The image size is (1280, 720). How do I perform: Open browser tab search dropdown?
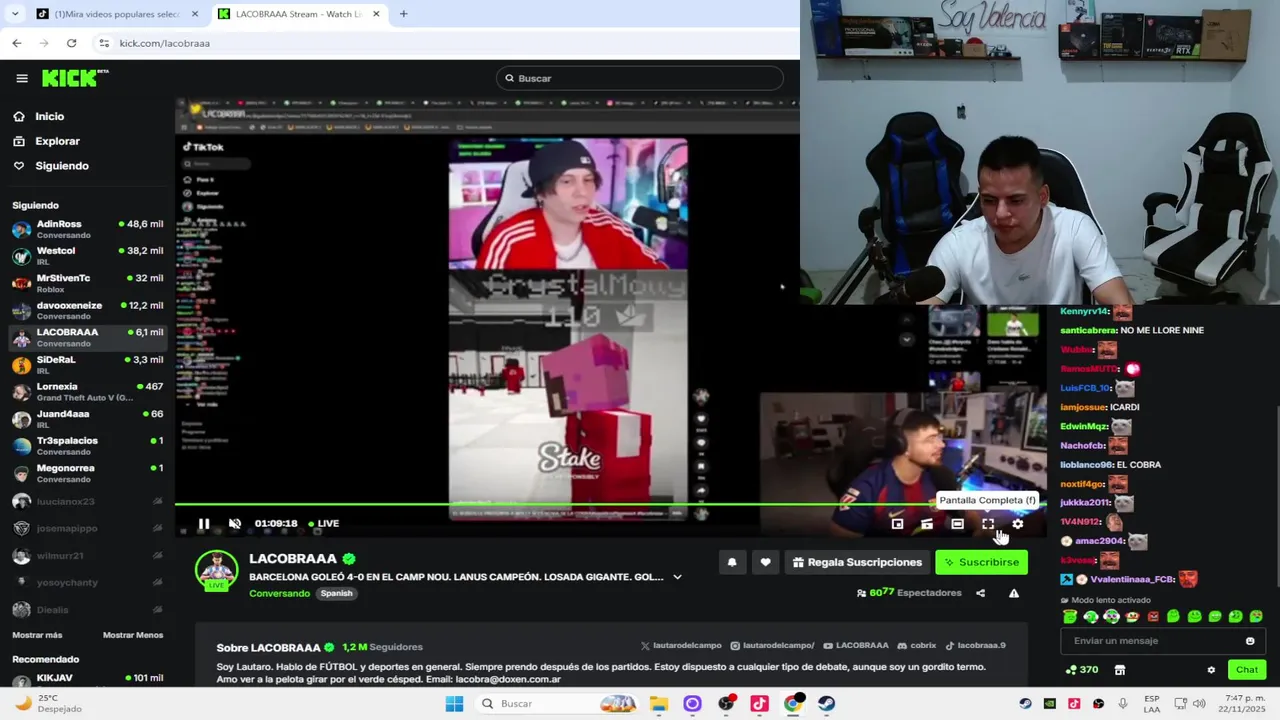click(x=14, y=14)
